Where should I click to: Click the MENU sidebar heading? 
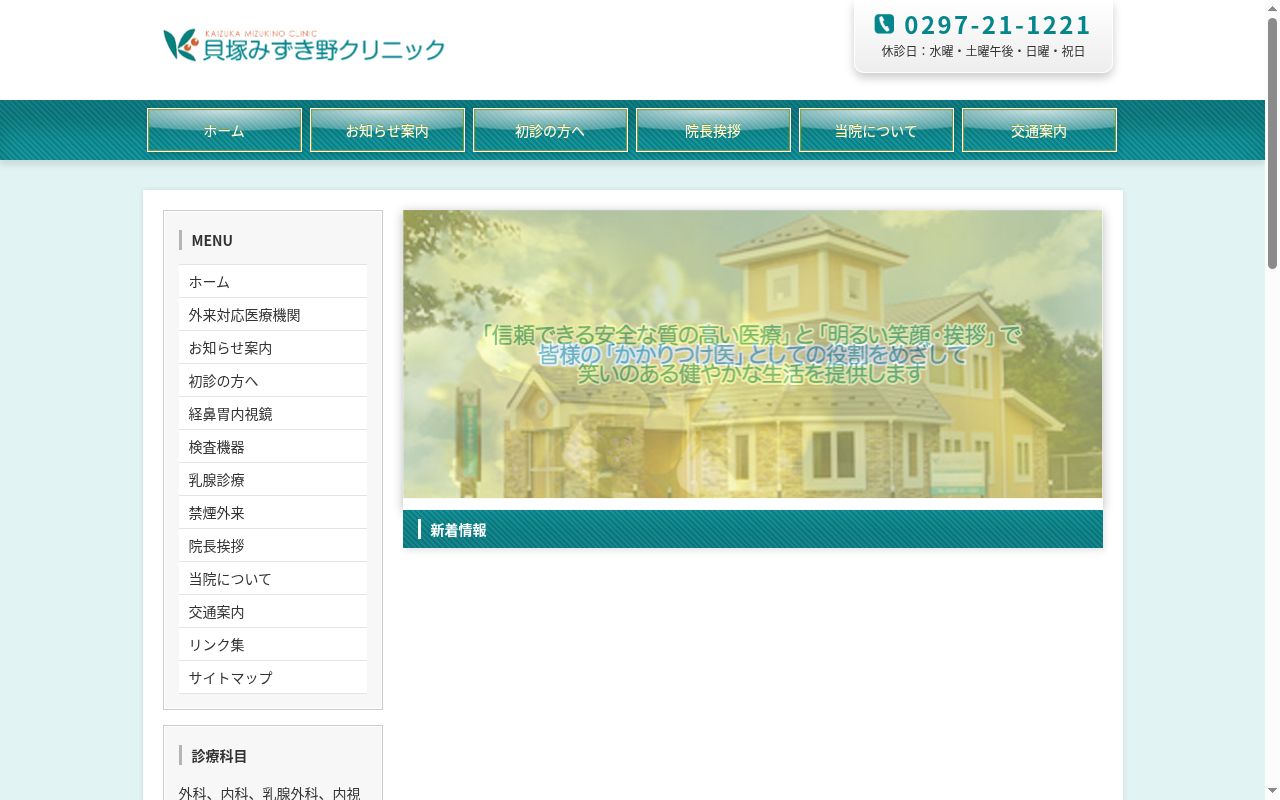[x=212, y=240]
